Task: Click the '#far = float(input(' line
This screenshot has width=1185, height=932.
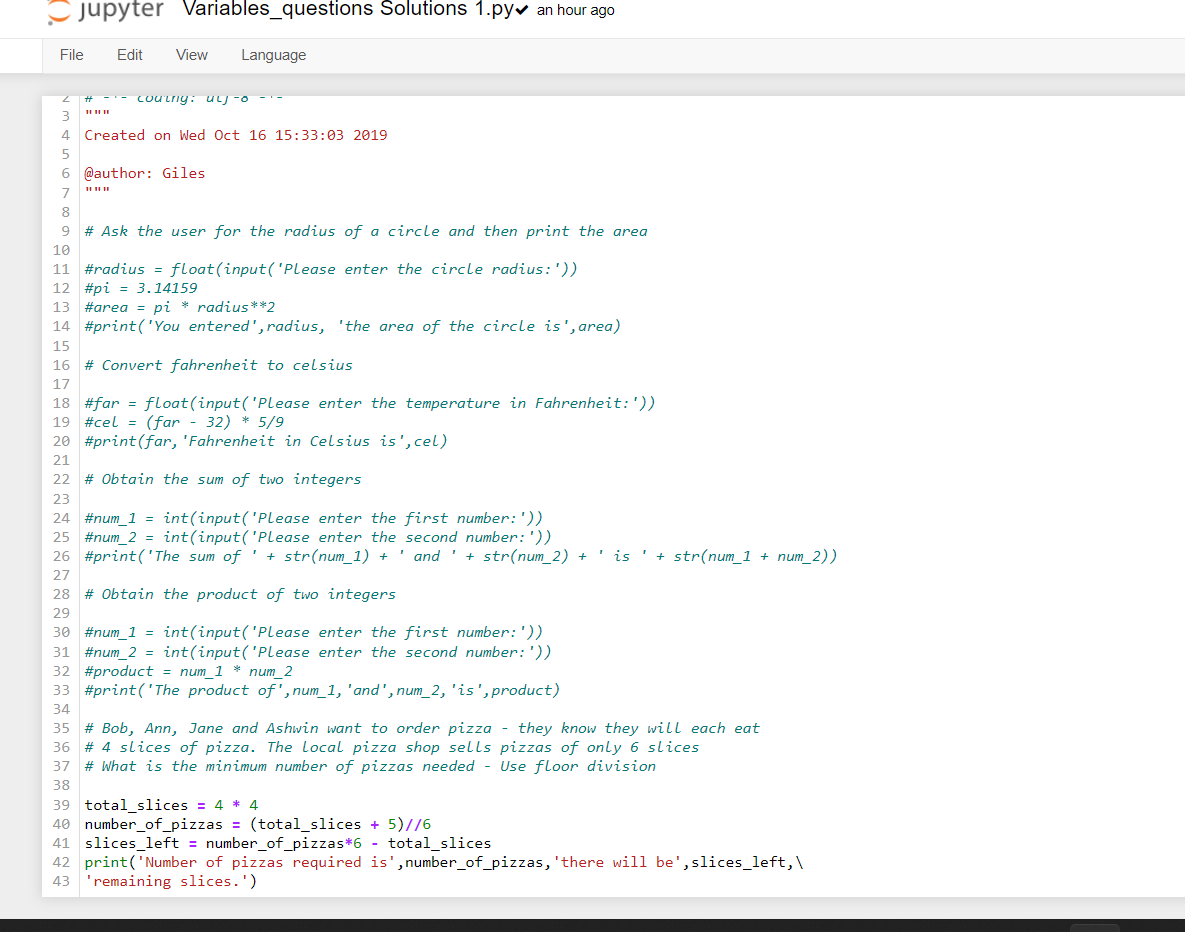Action: click(370, 403)
